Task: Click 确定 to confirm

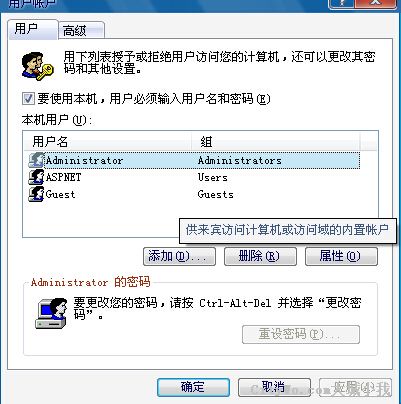Action: coord(193,387)
